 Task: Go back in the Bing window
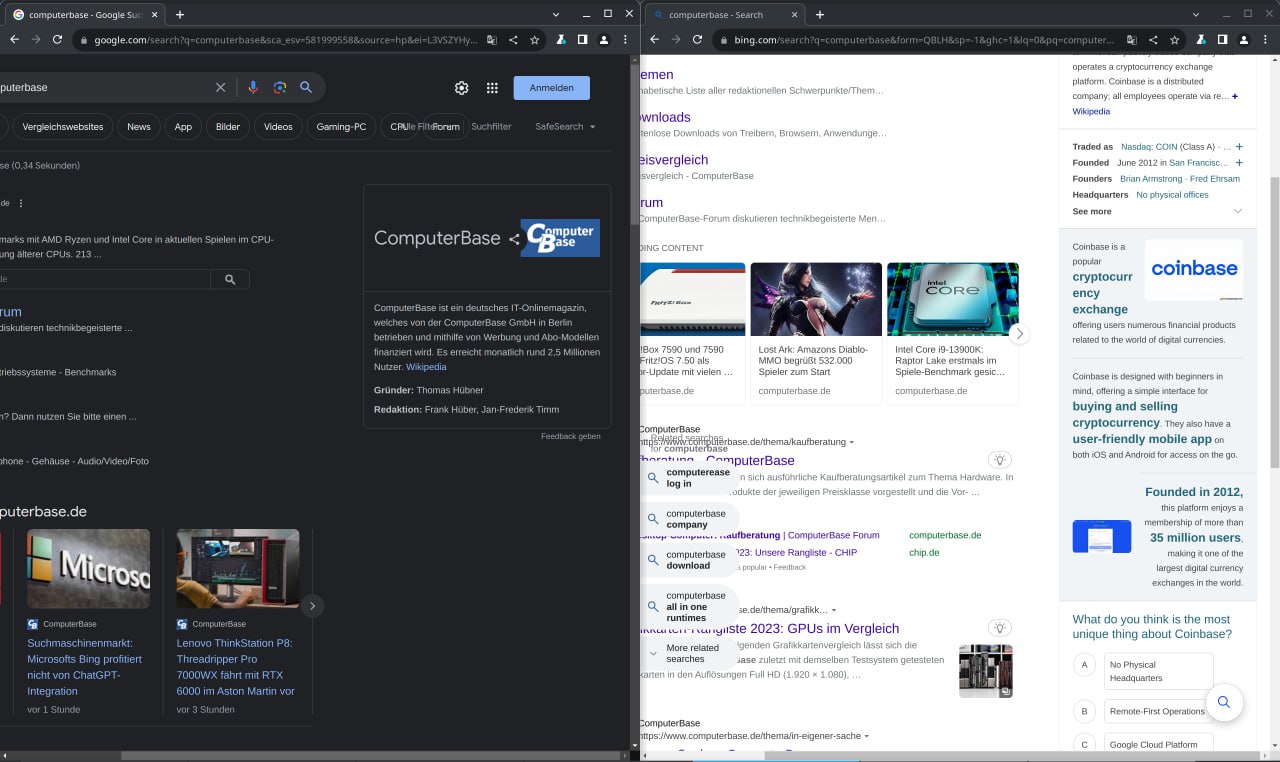(x=655, y=40)
